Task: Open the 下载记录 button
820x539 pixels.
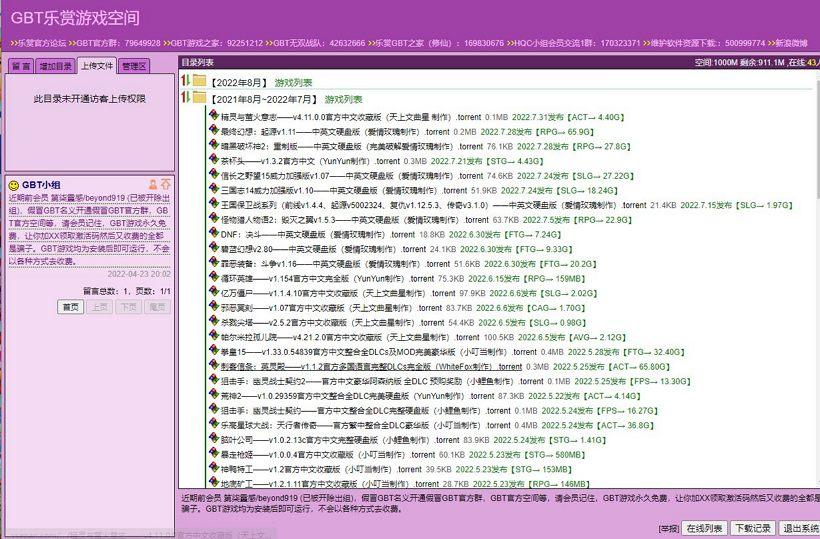Action: 753,528
